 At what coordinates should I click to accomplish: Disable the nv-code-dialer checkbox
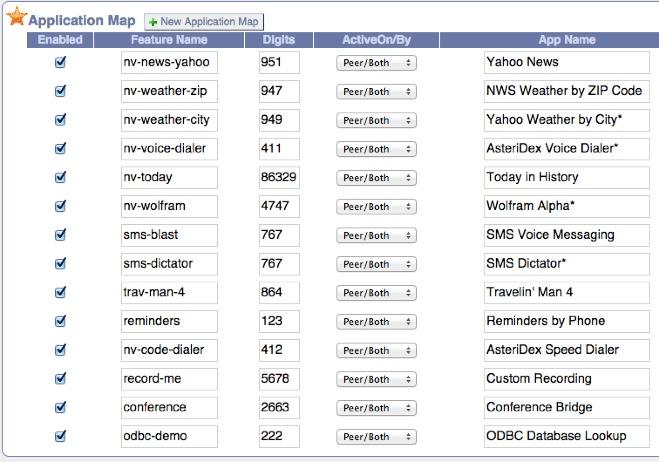(x=61, y=350)
